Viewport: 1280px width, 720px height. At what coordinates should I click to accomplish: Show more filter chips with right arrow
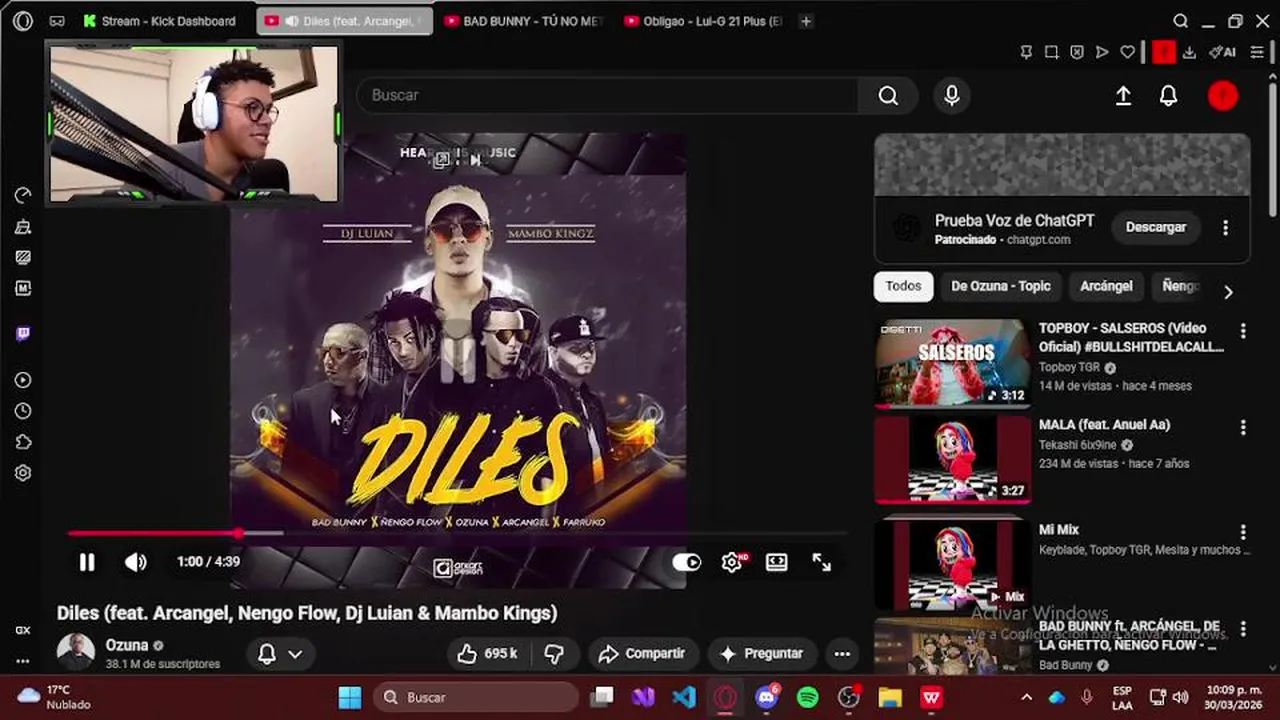(x=1228, y=292)
